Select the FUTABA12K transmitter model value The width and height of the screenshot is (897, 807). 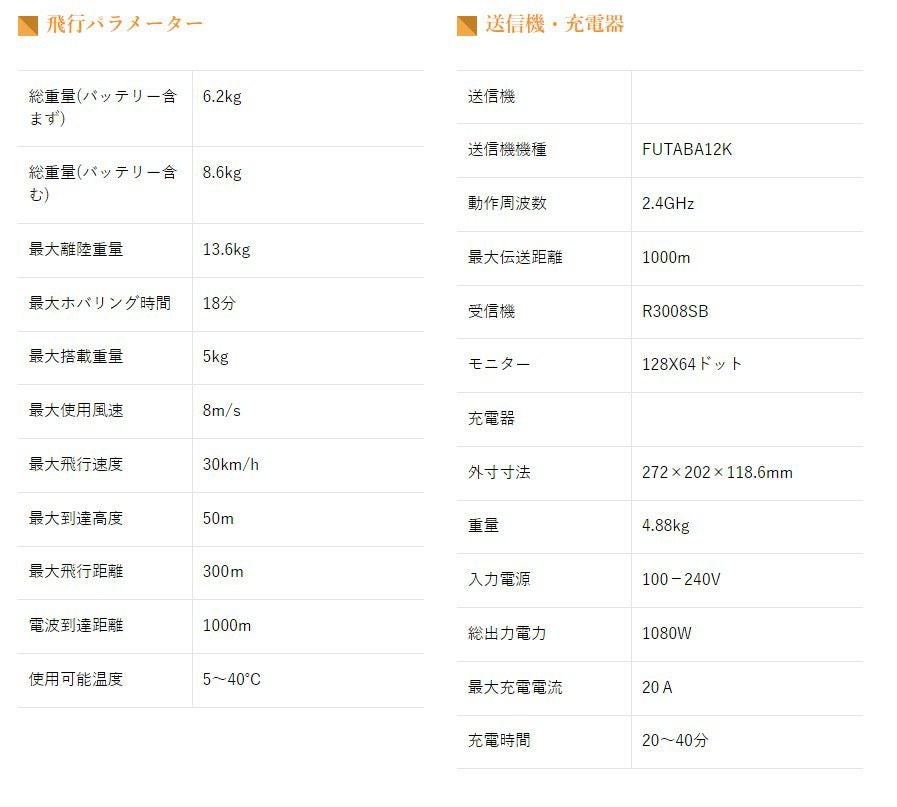pos(687,150)
